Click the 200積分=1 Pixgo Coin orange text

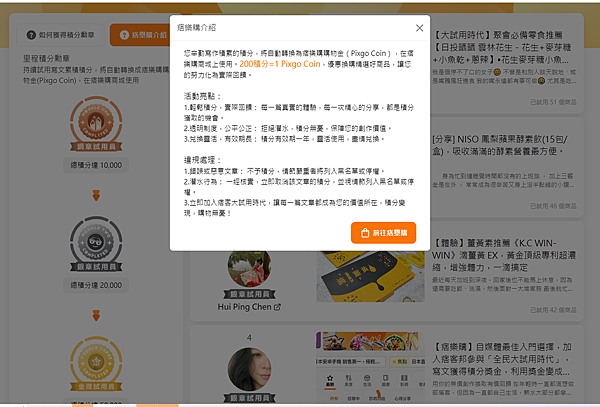(x=280, y=64)
